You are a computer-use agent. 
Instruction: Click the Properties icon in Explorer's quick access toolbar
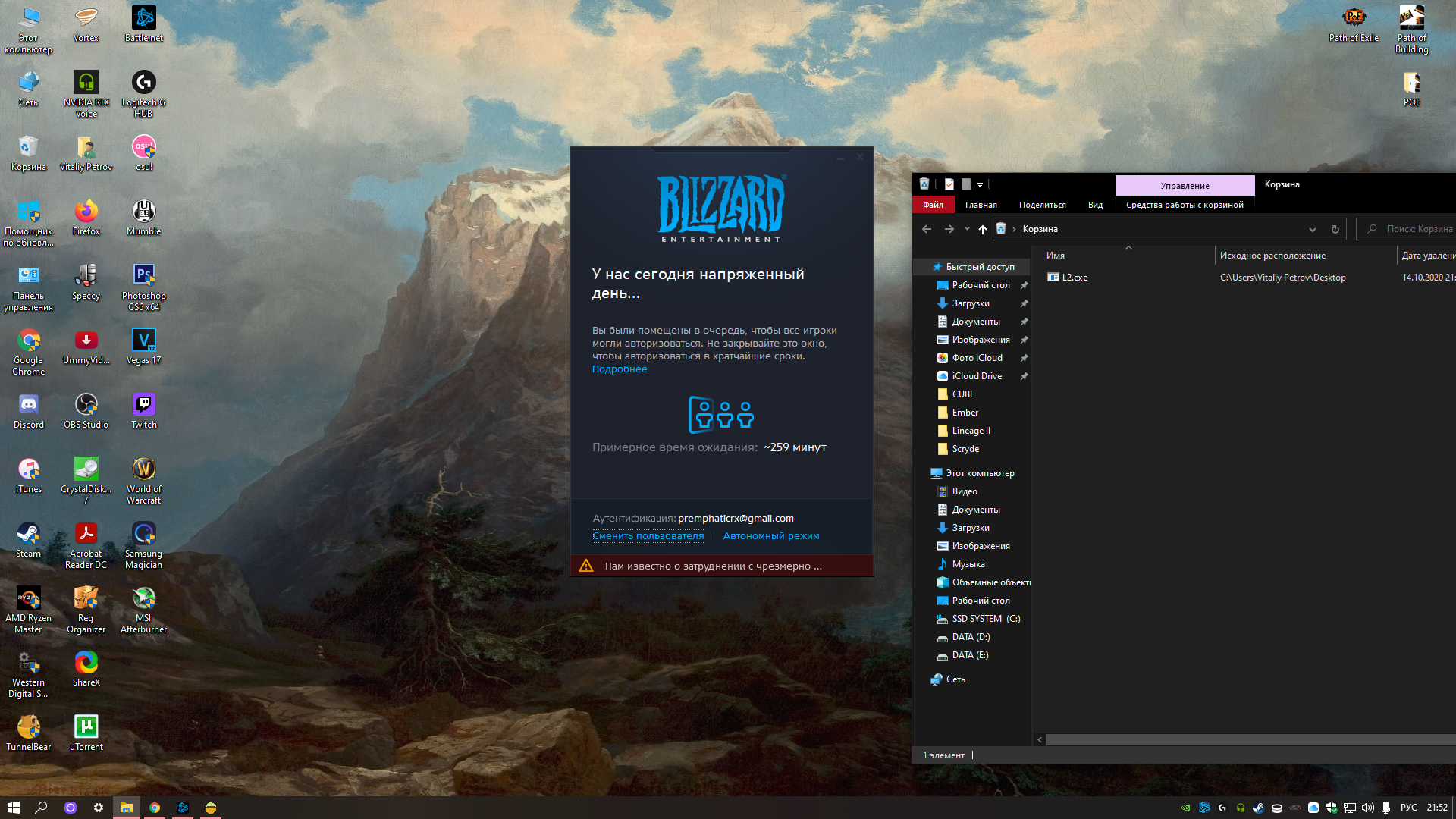coord(949,184)
